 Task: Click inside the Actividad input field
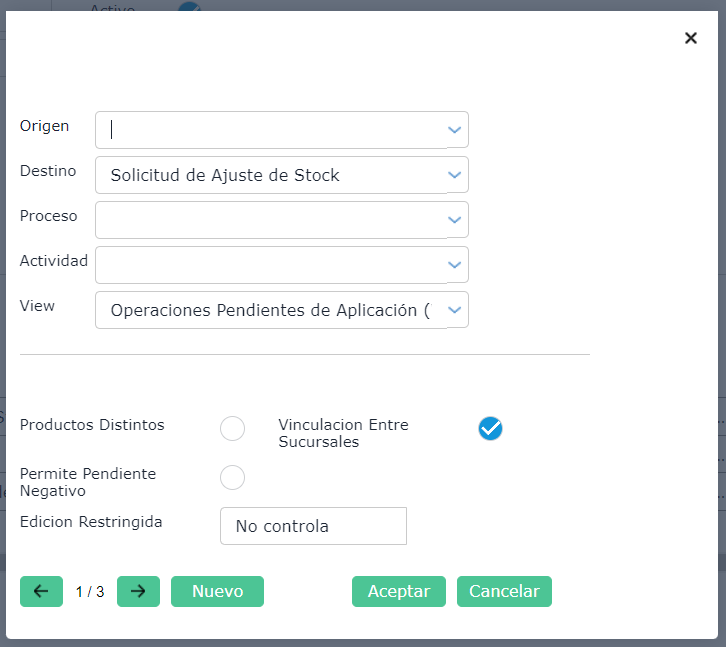[270, 265]
